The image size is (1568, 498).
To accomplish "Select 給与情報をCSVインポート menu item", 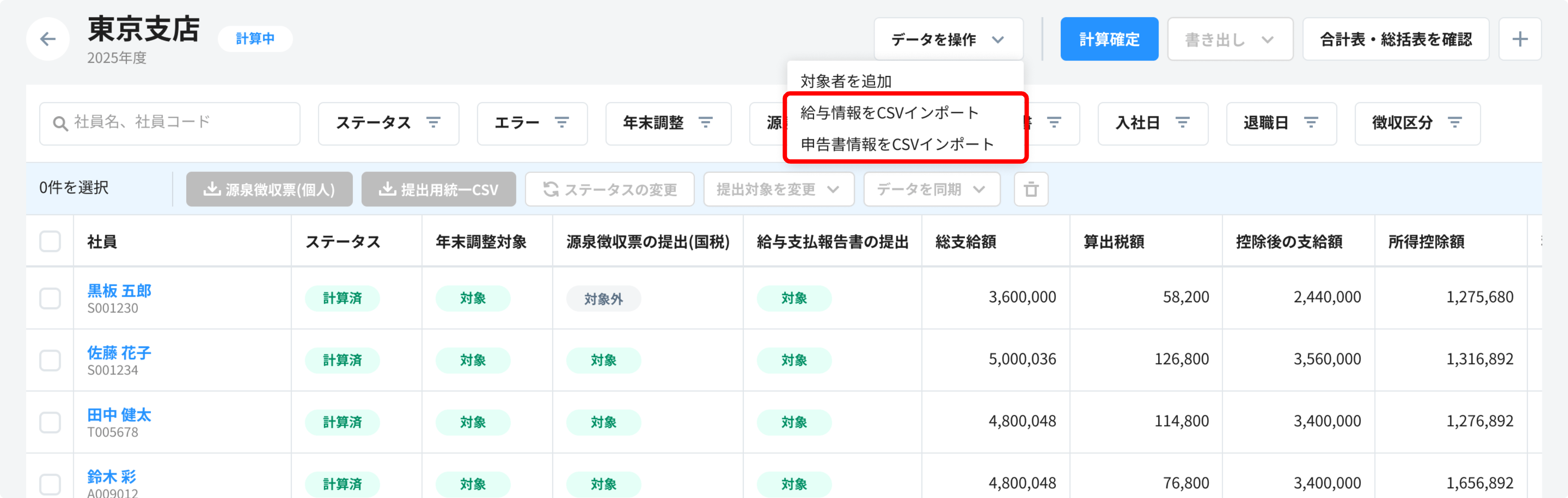I will pyautogui.click(x=889, y=113).
